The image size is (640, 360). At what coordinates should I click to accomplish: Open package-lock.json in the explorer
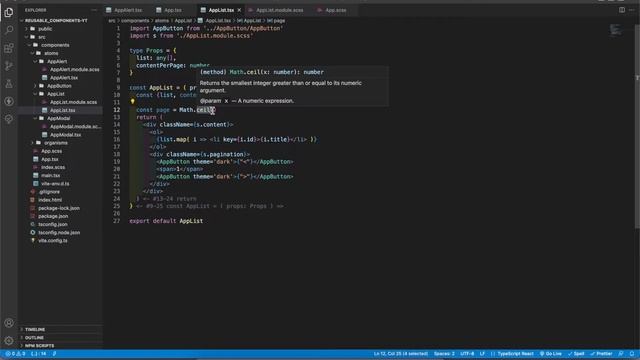59,208
